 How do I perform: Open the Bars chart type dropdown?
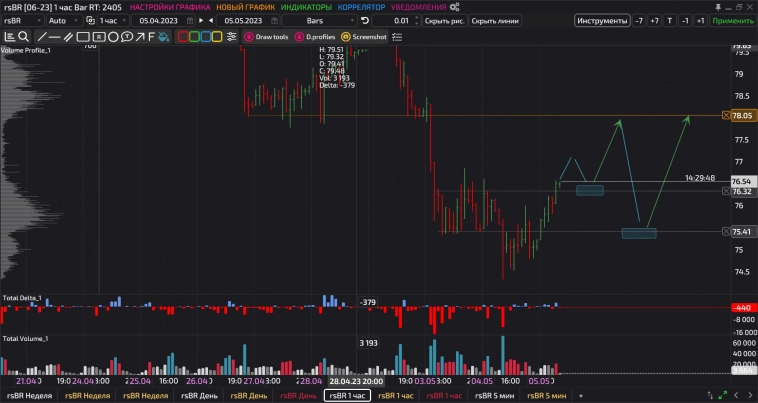[320, 21]
